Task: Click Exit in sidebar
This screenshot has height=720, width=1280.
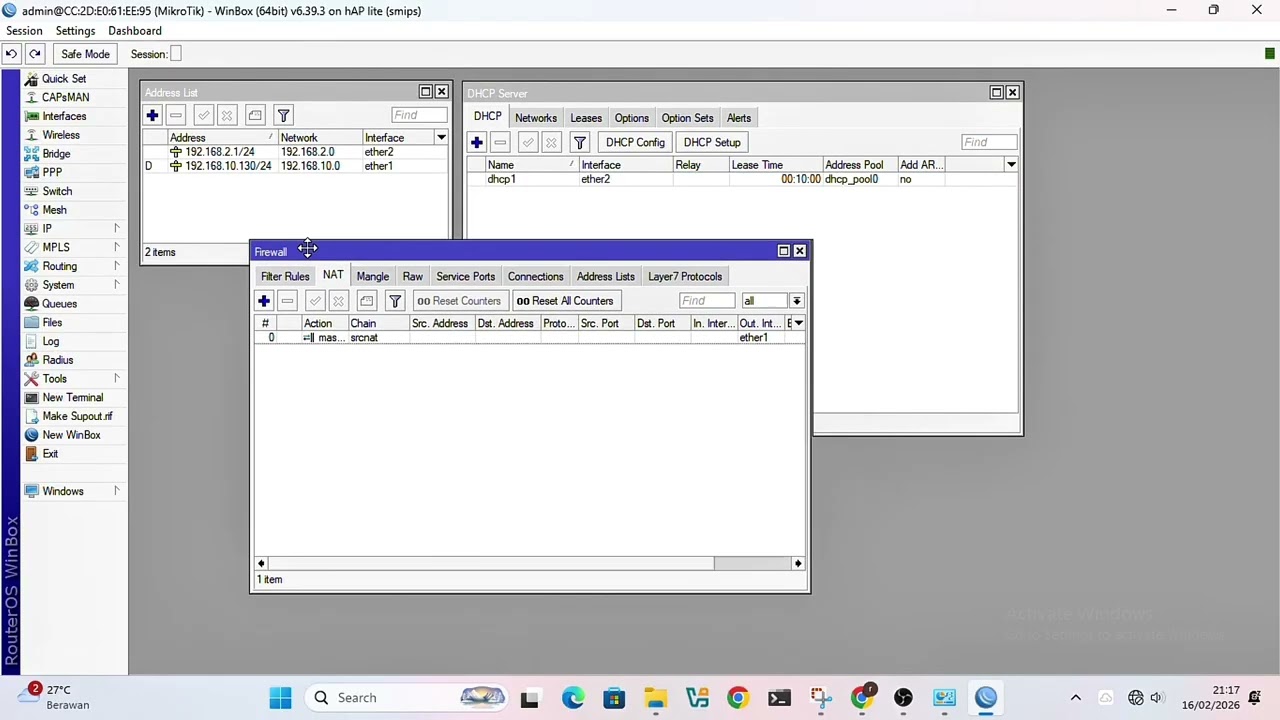Action: (x=50, y=454)
